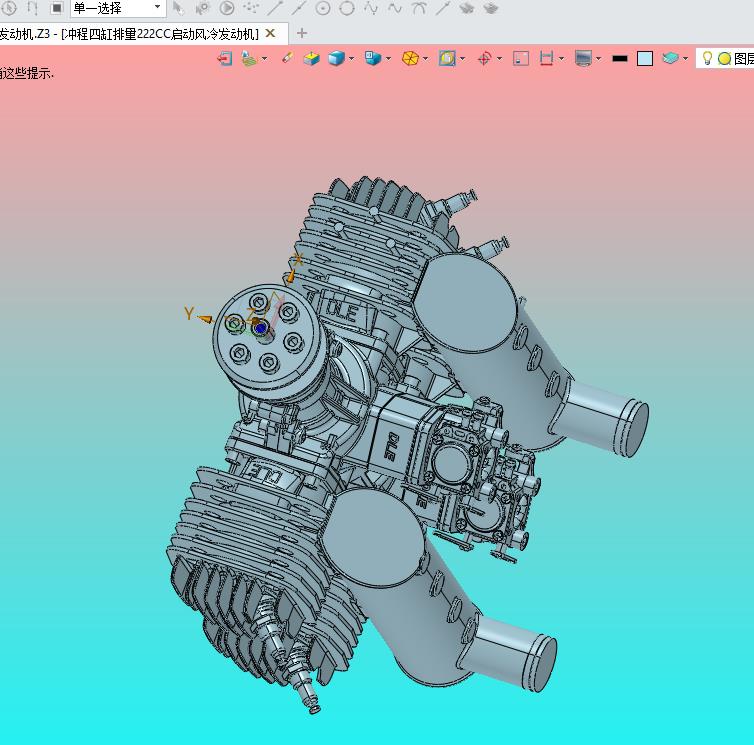Add a new document tab with plus

click(x=302, y=33)
